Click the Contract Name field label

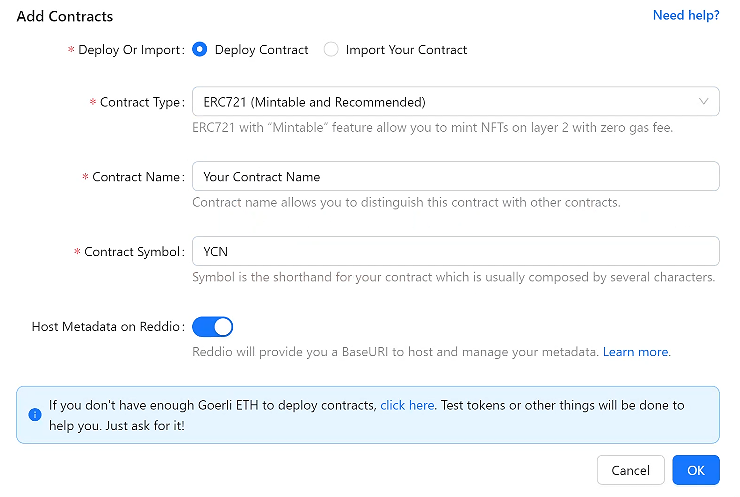click(x=137, y=177)
